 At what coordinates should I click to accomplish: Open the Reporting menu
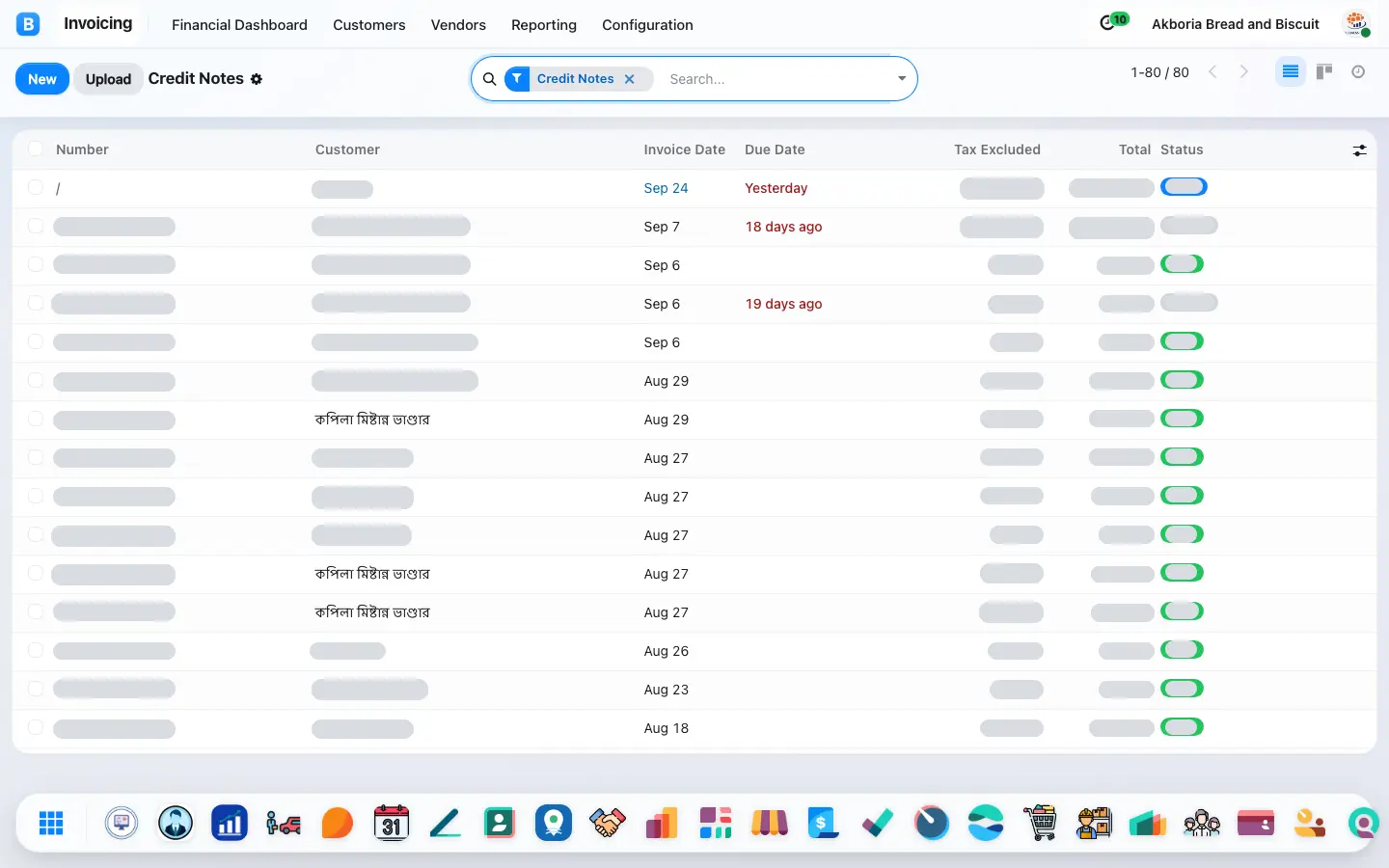click(544, 25)
